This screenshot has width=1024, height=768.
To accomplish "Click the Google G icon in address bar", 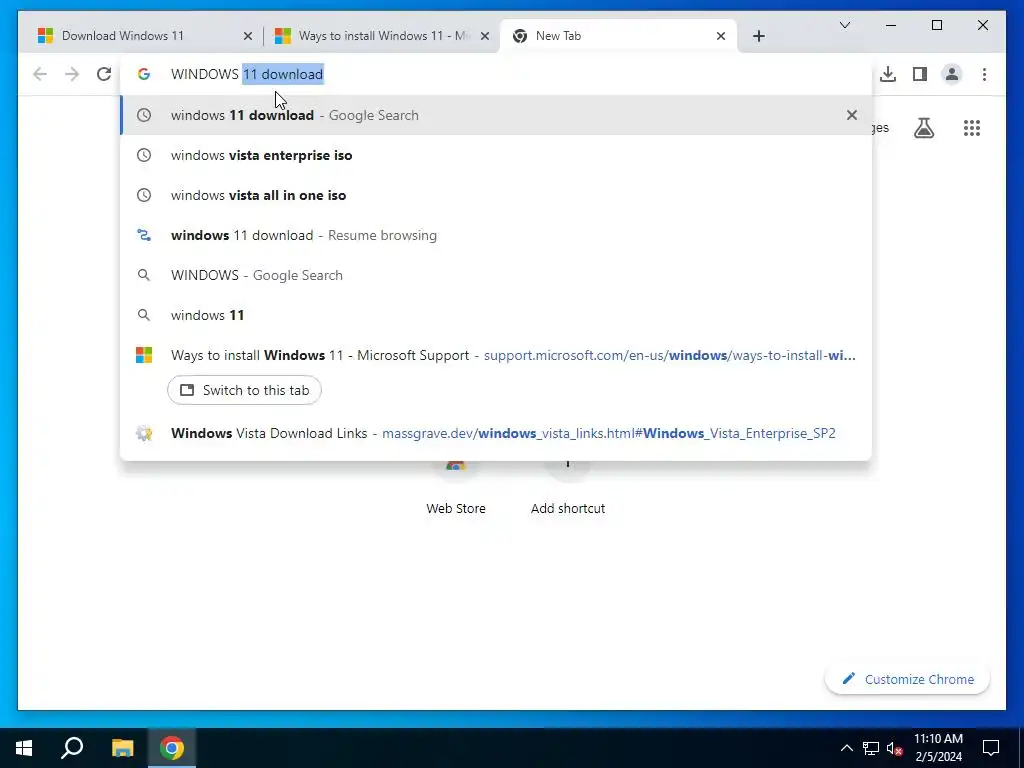I will click(144, 74).
